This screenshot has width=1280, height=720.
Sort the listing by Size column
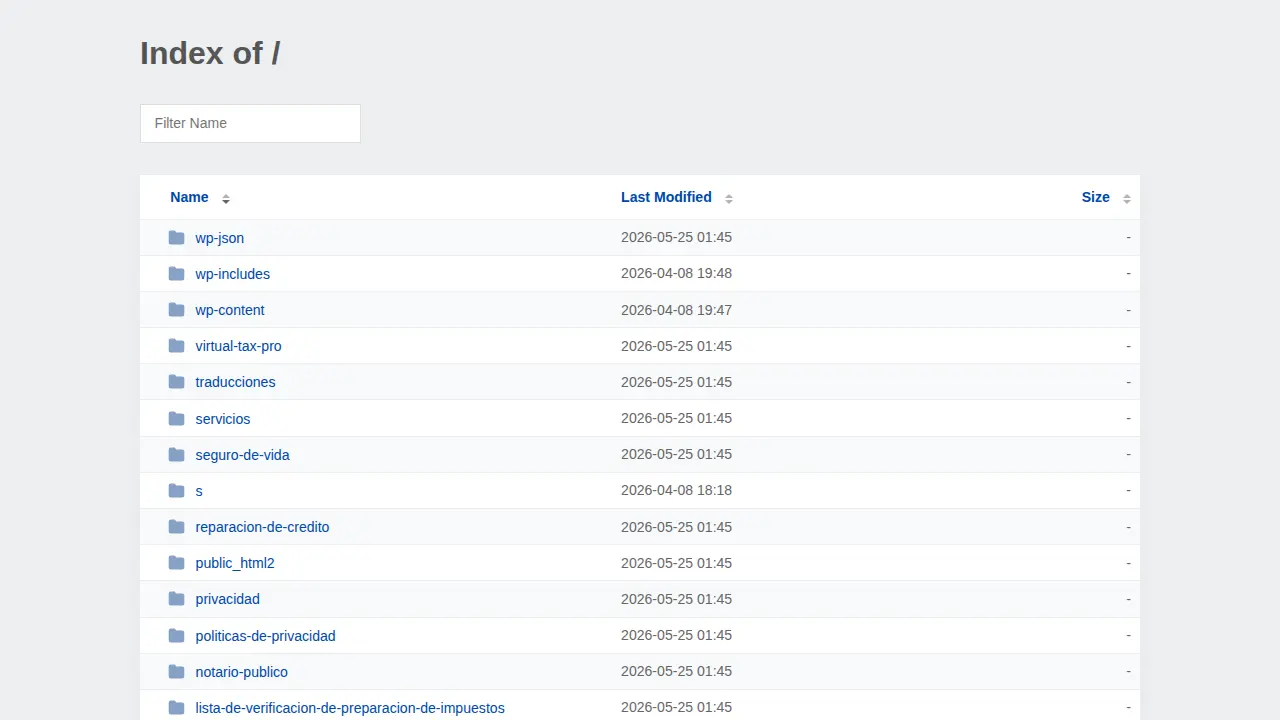[1095, 197]
